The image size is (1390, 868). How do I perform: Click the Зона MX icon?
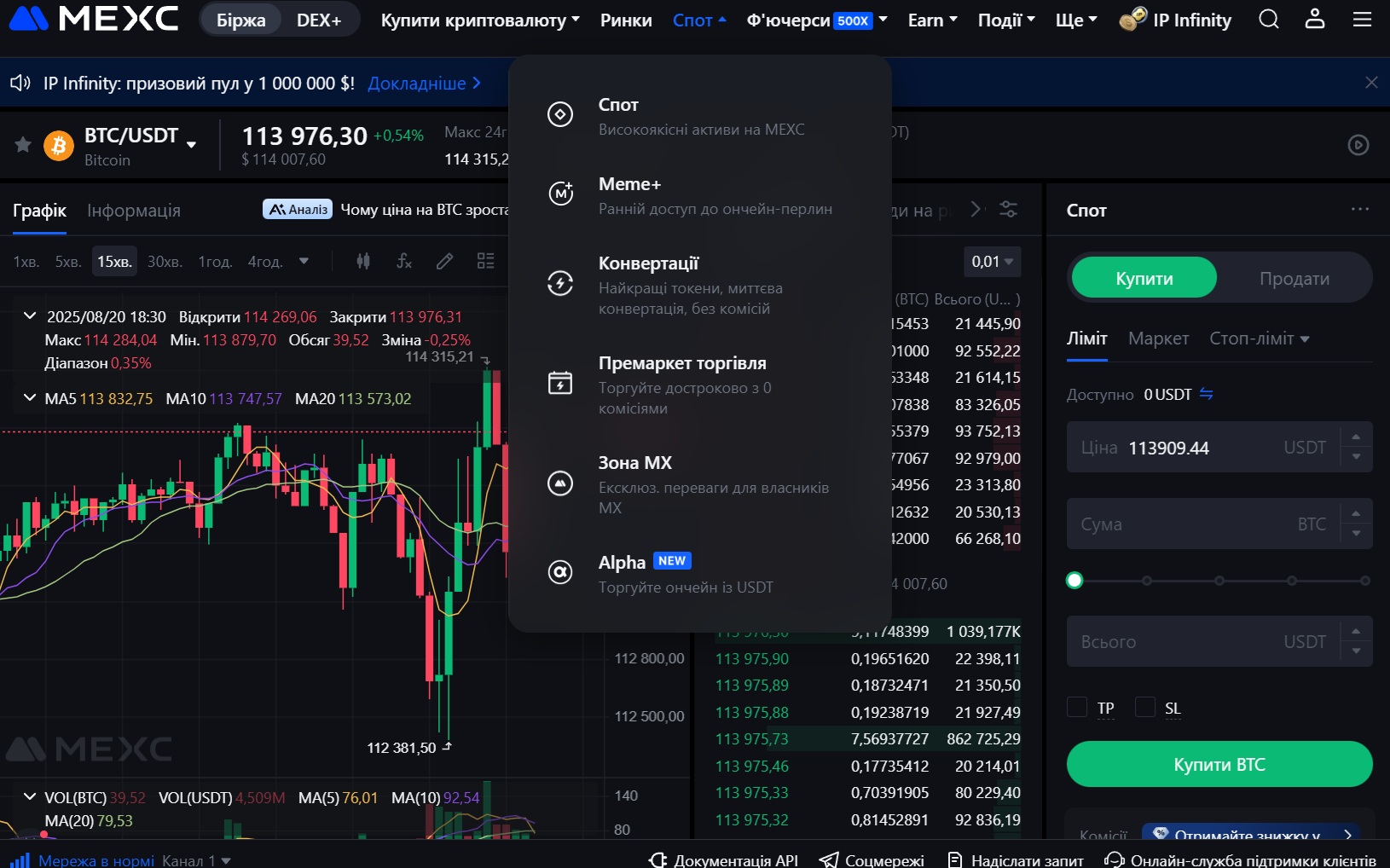560,483
